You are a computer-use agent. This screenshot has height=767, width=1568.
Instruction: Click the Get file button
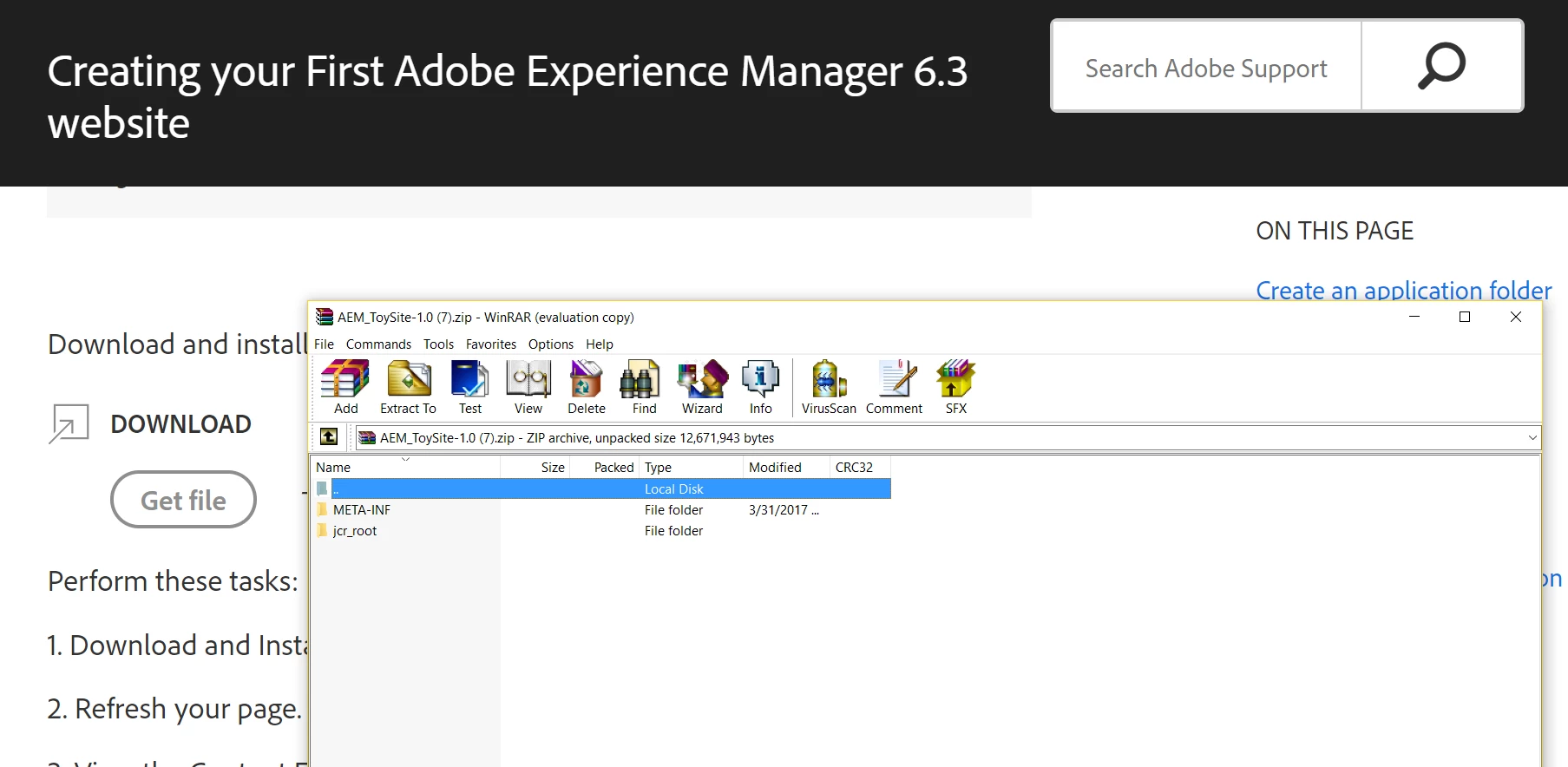point(183,500)
